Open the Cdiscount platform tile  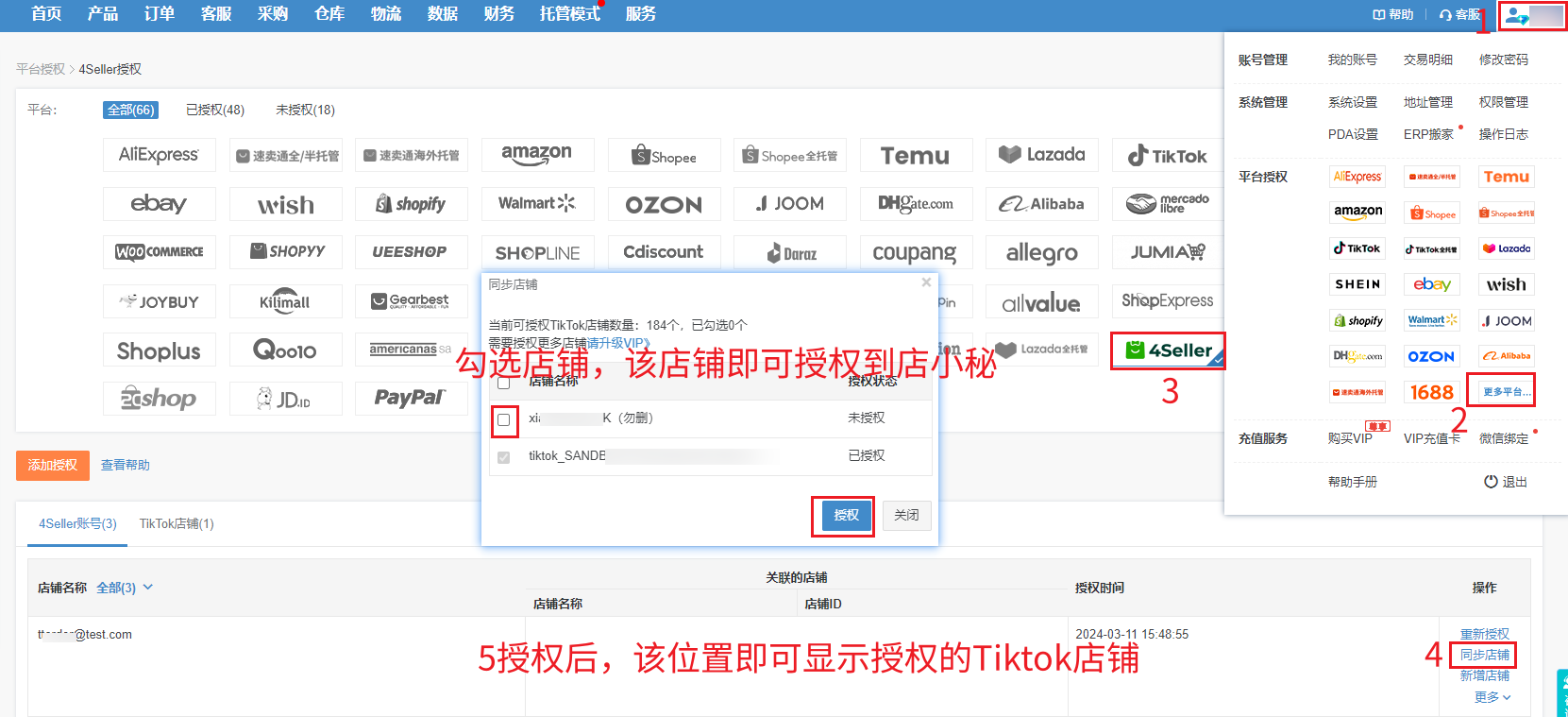click(x=664, y=252)
